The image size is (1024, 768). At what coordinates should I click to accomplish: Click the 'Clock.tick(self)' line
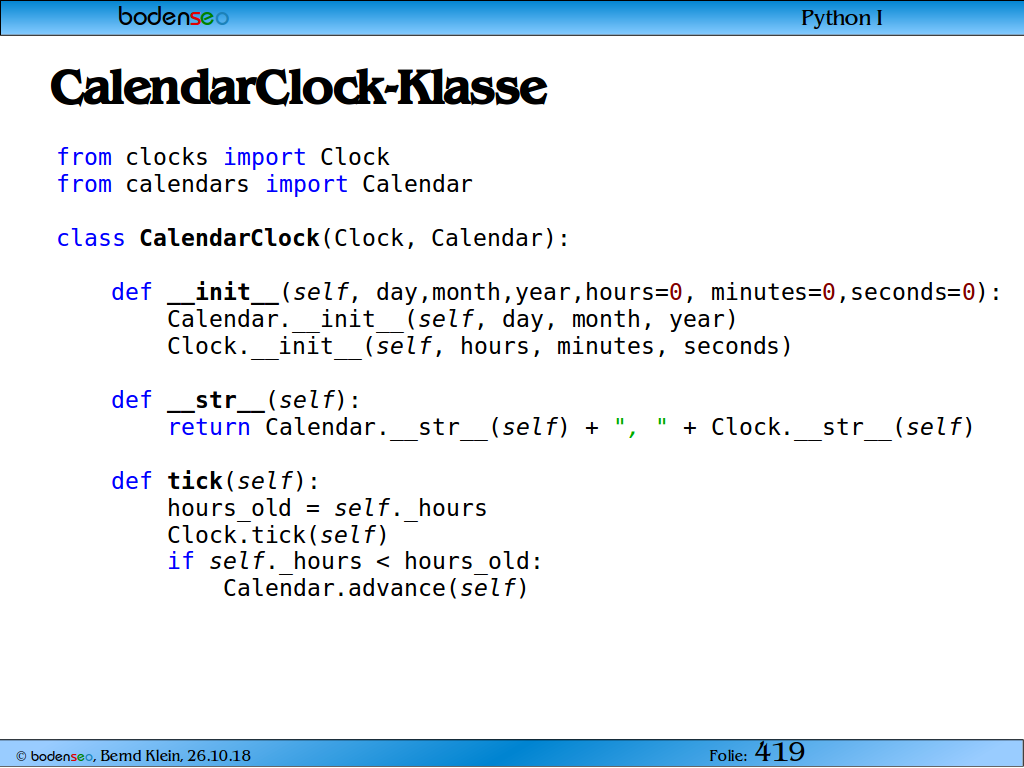coord(278,535)
